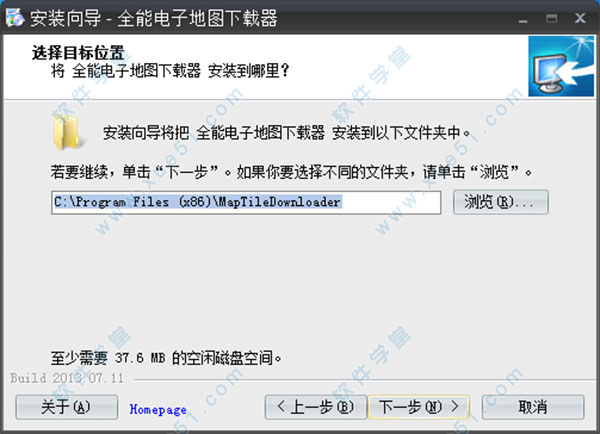Click the 浏览(R)... browse button
This screenshot has width=600, height=434.
[501, 202]
